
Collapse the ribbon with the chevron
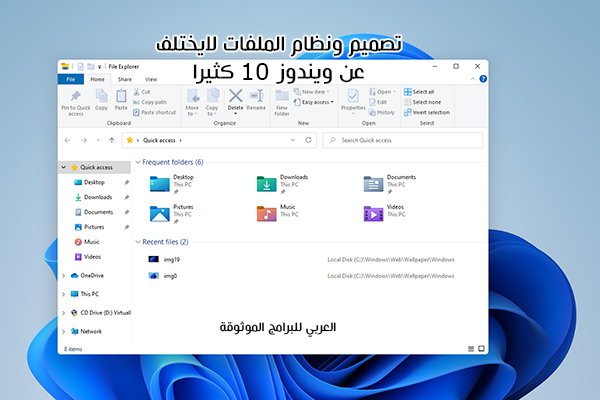tap(473, 79)
